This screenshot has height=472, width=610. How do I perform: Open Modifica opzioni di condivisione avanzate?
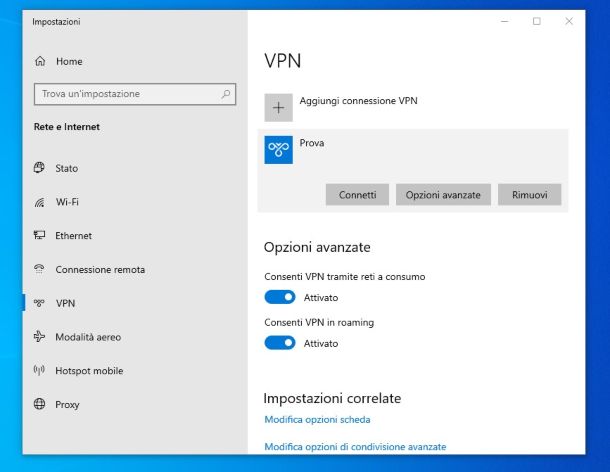point(355,447)
